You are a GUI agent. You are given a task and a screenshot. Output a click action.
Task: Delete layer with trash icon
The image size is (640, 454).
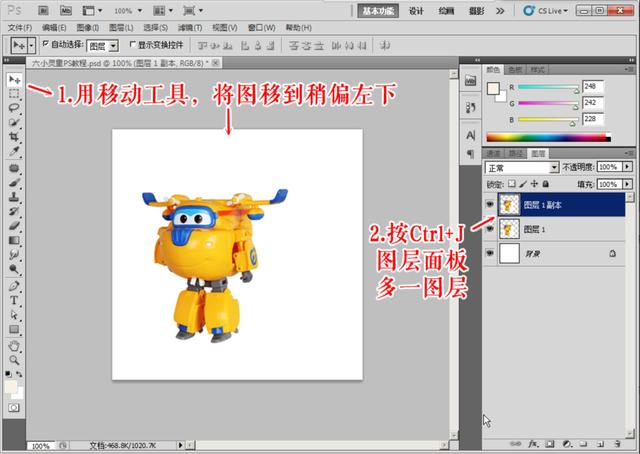618,443
